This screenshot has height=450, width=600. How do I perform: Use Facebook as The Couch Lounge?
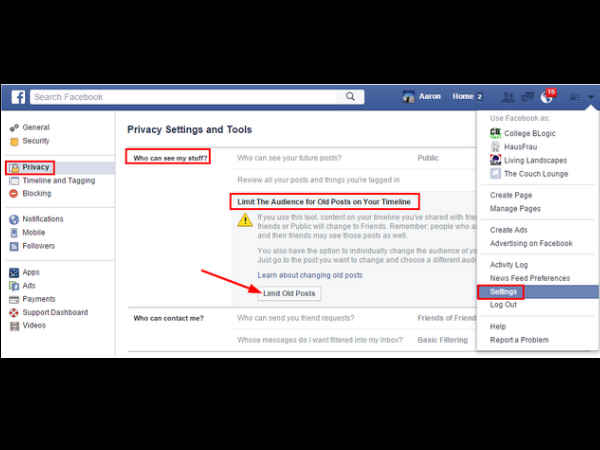pos(536,174)
